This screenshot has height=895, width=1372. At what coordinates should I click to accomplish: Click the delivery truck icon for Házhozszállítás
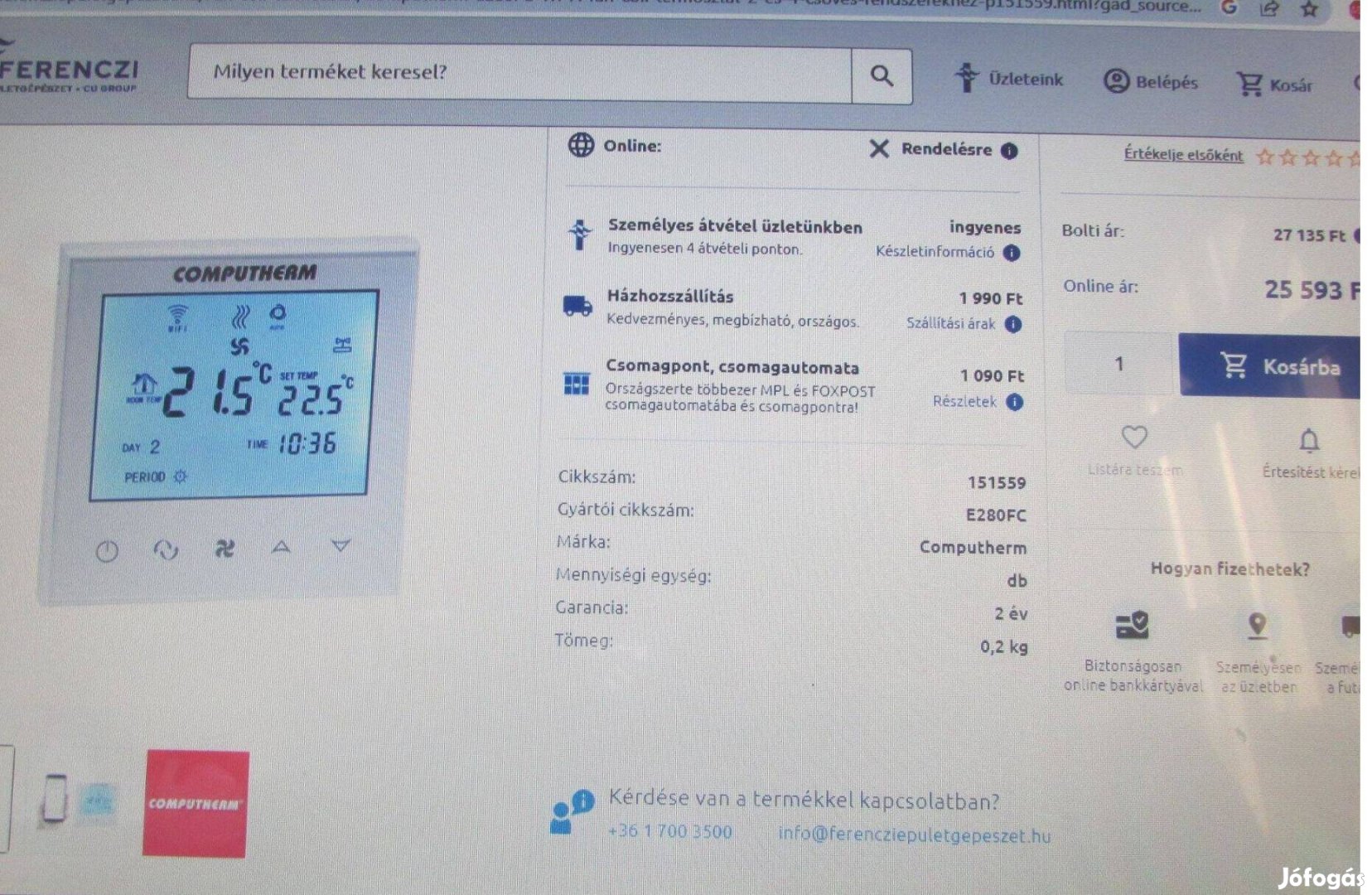(x=577, y=306)
